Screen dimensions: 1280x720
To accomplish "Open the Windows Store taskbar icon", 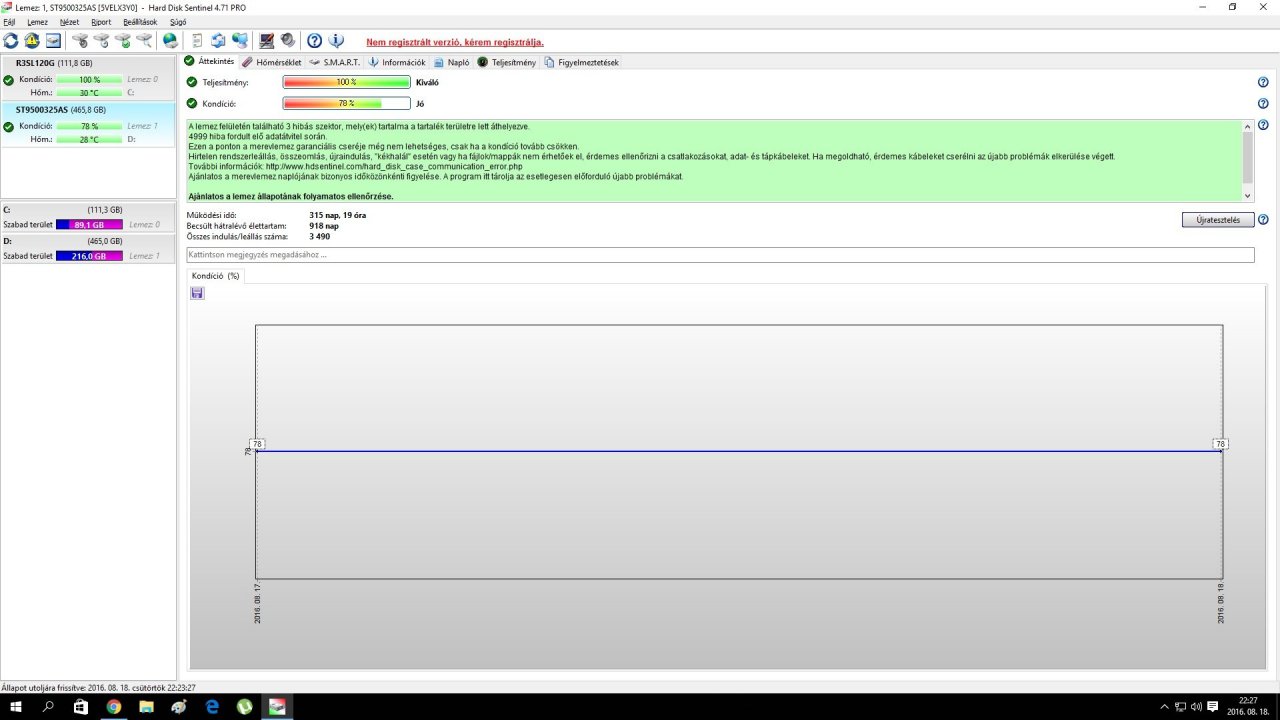I will (x=81, y=707).
